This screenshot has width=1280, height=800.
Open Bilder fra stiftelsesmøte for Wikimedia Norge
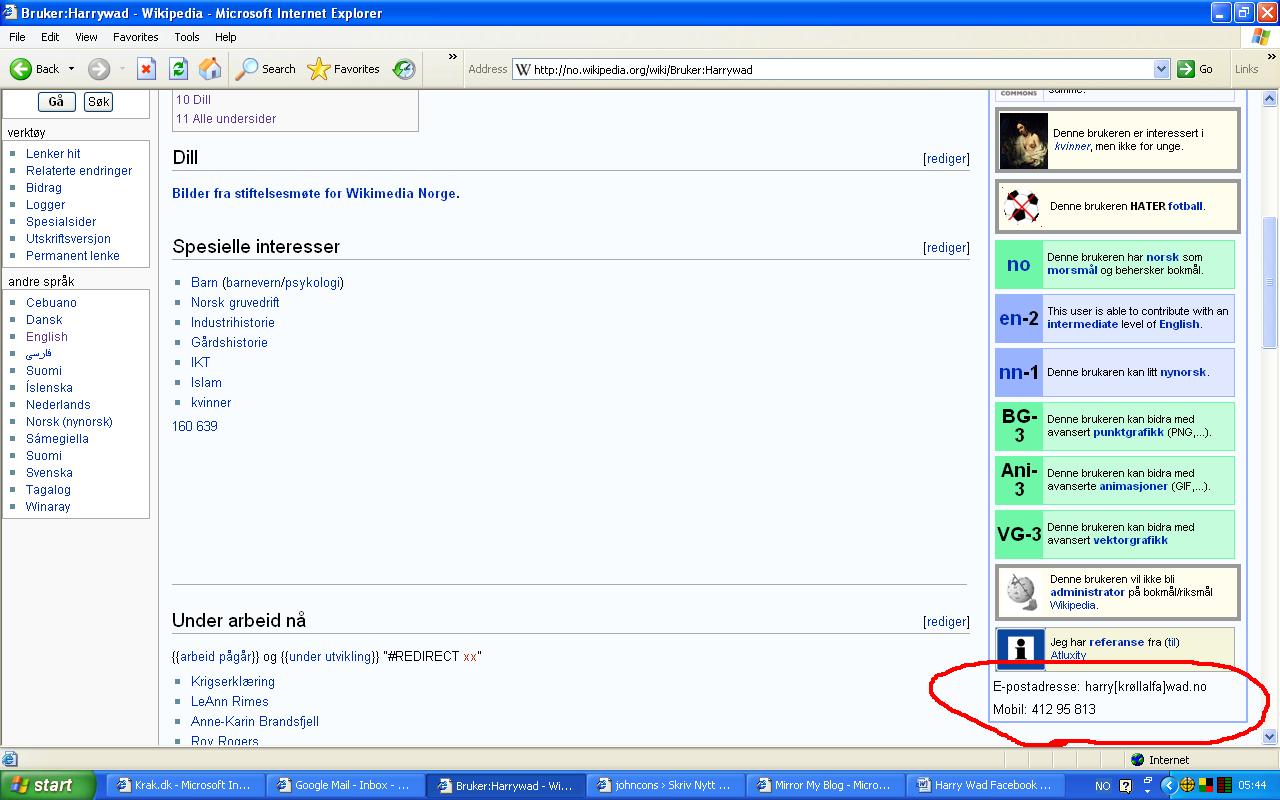click(314, 194)
